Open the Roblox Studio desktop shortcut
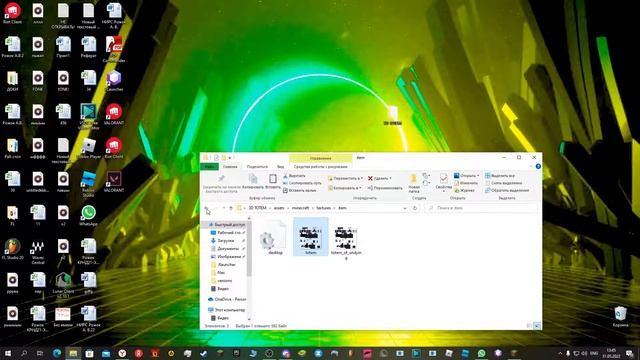Image resolution: width=640 pixels, height=360 pixels. (x=88, y=184)
